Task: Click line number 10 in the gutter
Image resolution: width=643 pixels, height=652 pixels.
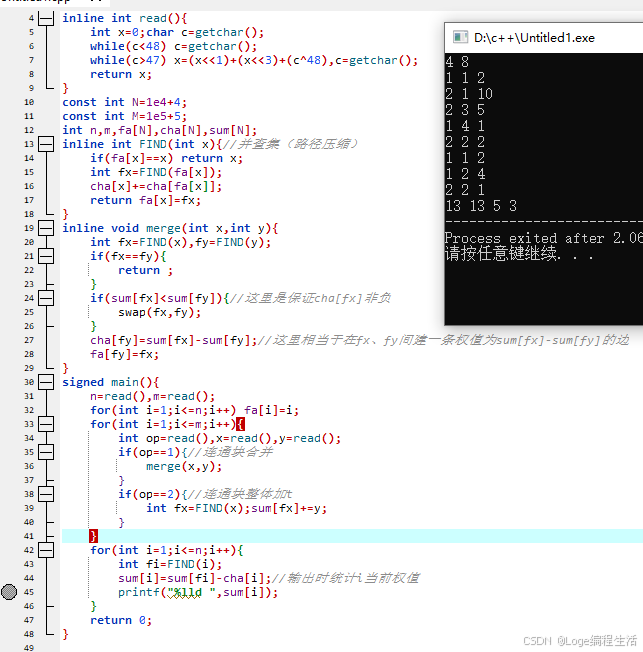Action: [29, 102]
